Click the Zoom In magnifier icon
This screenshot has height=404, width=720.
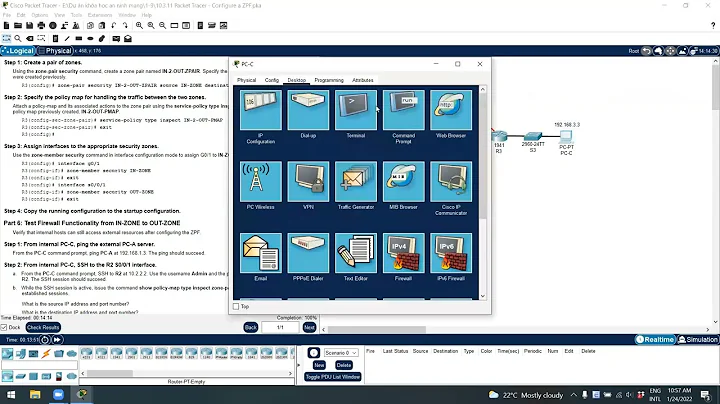[139, 26]
